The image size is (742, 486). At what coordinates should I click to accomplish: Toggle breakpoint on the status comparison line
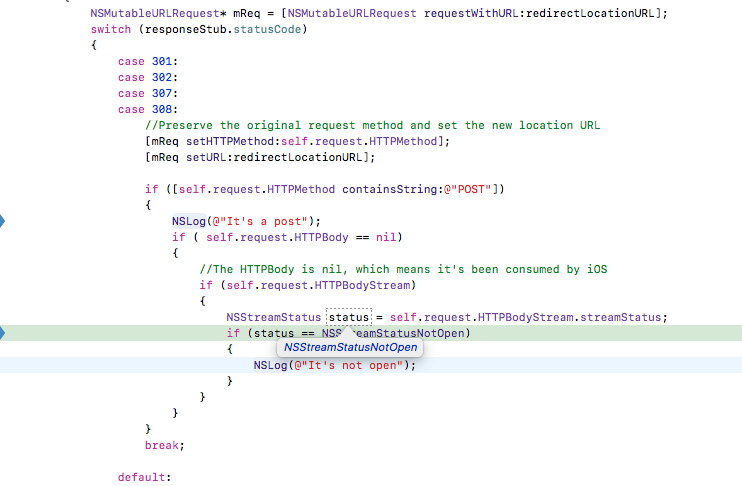pos(2,333)
